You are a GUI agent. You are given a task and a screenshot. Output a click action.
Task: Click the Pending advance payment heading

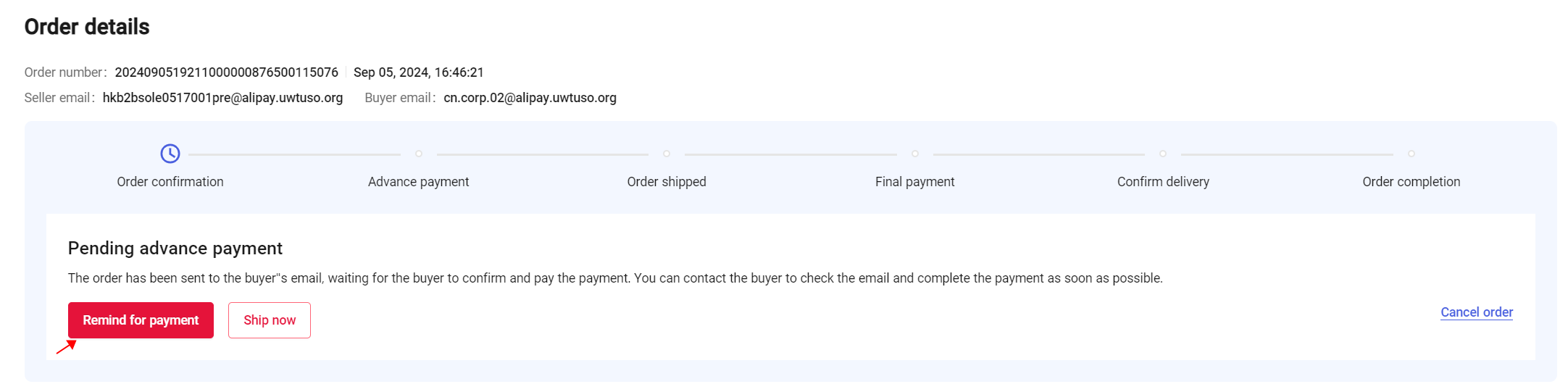[x=175, y=249]
